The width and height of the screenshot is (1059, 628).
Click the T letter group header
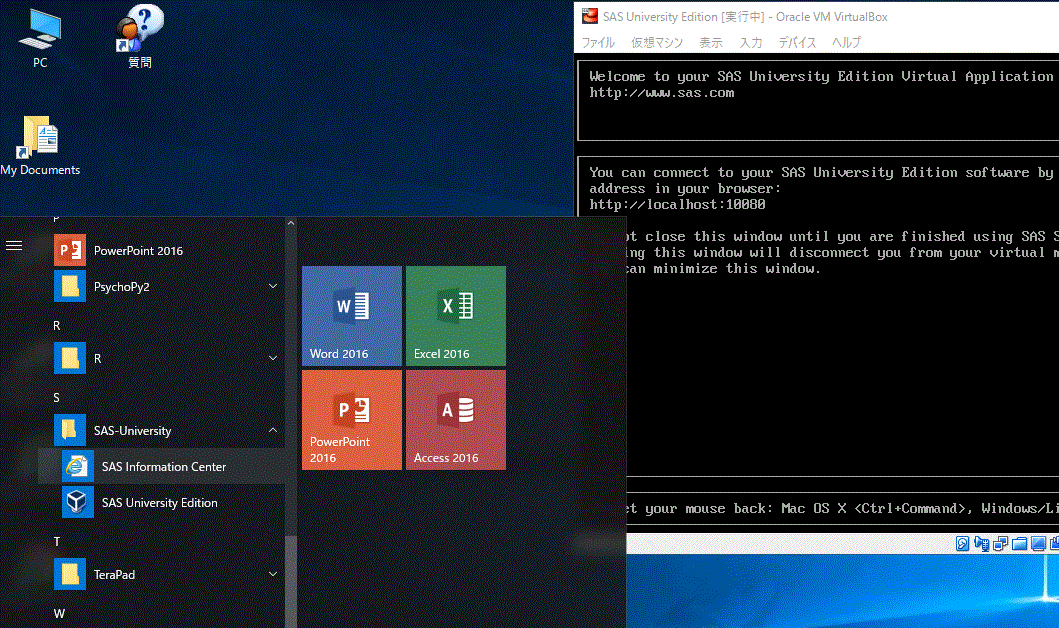(57, 542)
